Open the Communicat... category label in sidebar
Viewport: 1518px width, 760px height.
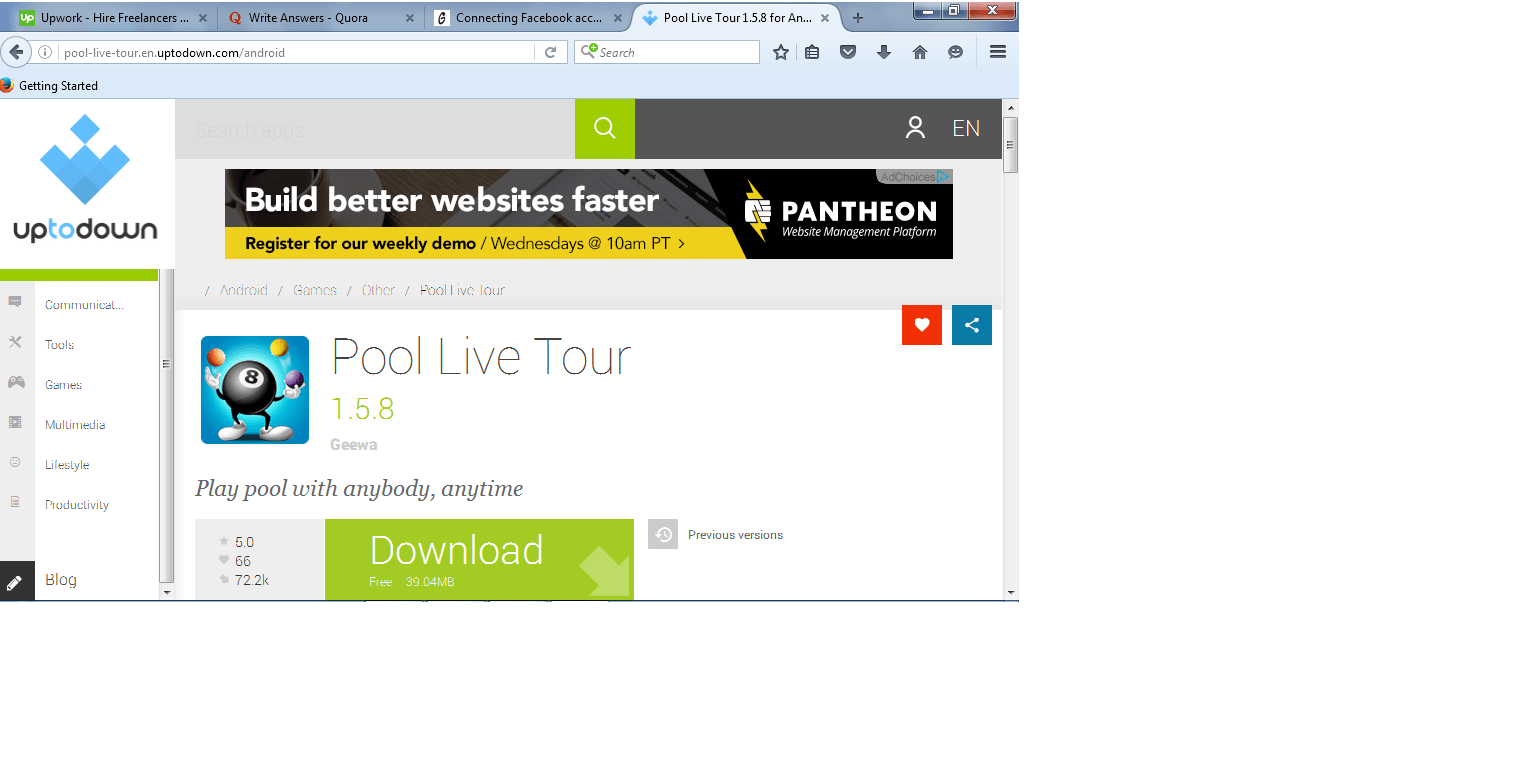pos(84,305)
